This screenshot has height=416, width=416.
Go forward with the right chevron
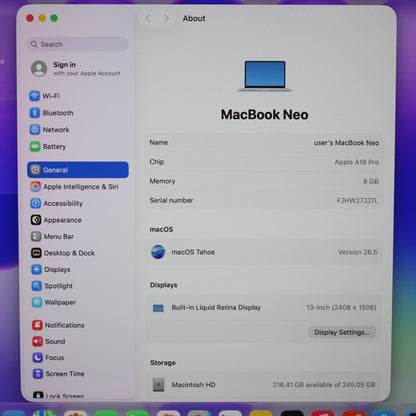coord(166,18)
